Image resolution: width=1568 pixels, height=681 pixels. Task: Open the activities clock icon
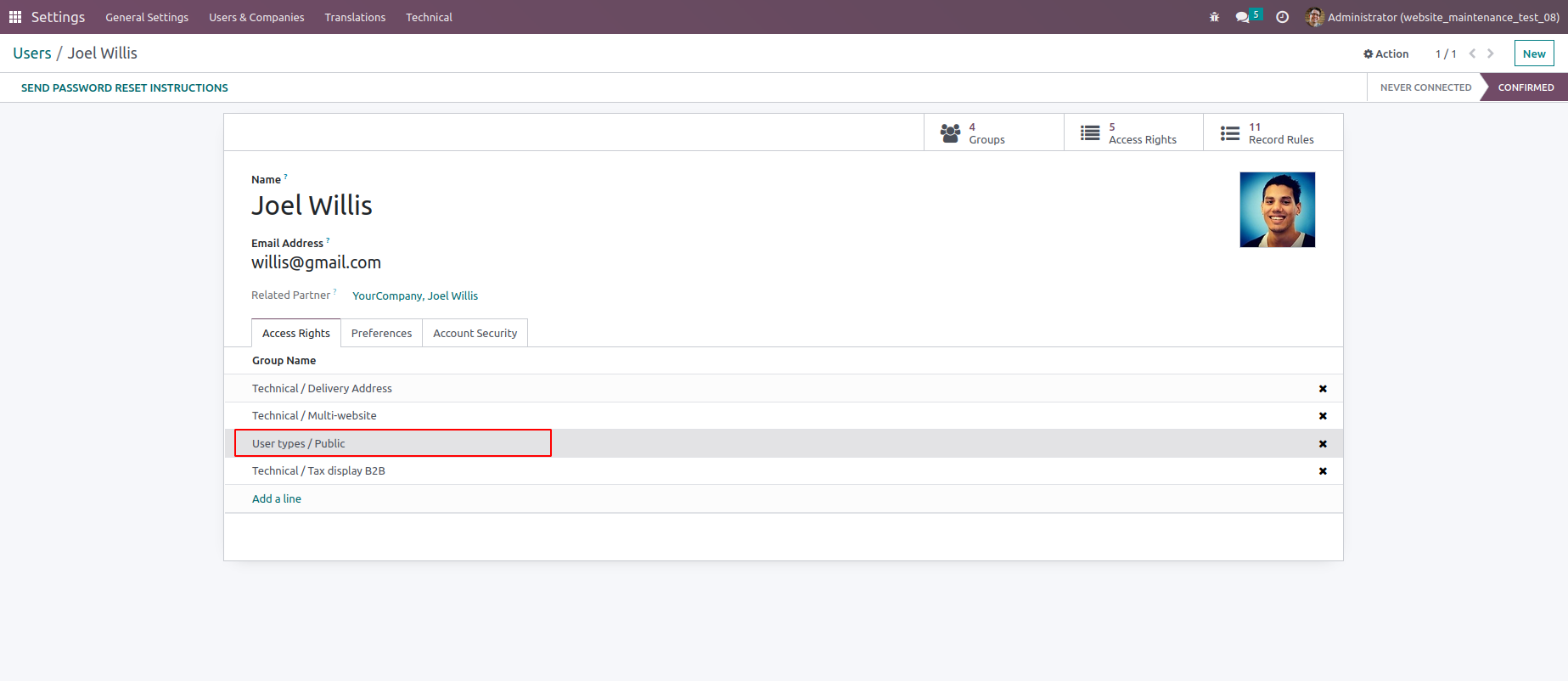[1283, 17]
